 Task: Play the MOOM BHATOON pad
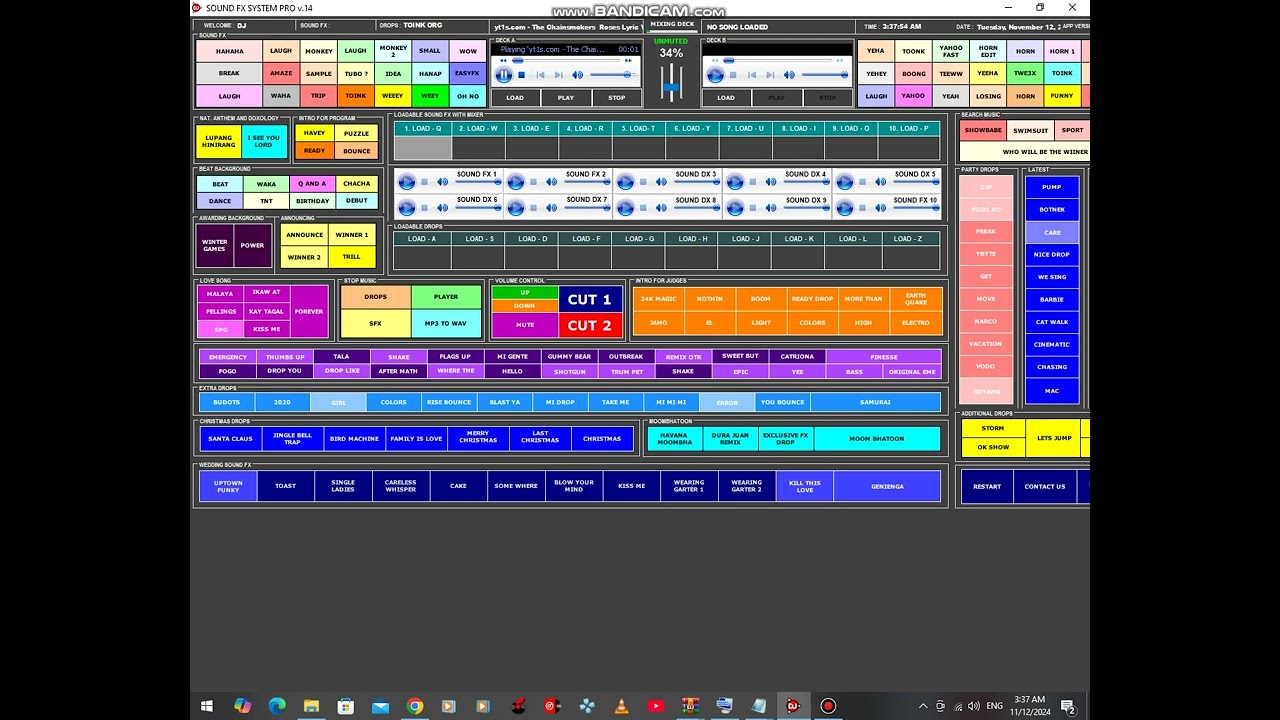pyautogui.click(x=877, y=438)
